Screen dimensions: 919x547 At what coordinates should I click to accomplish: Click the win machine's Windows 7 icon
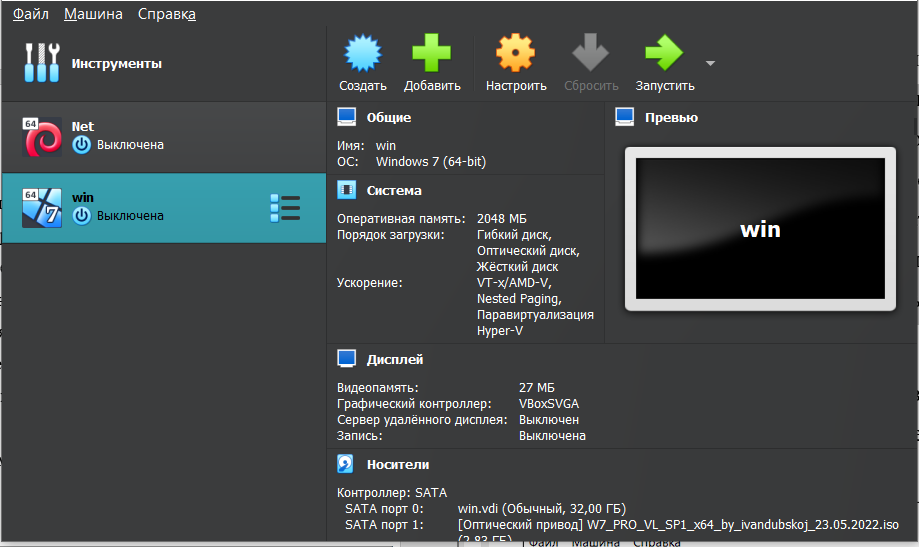coord(42,208)
